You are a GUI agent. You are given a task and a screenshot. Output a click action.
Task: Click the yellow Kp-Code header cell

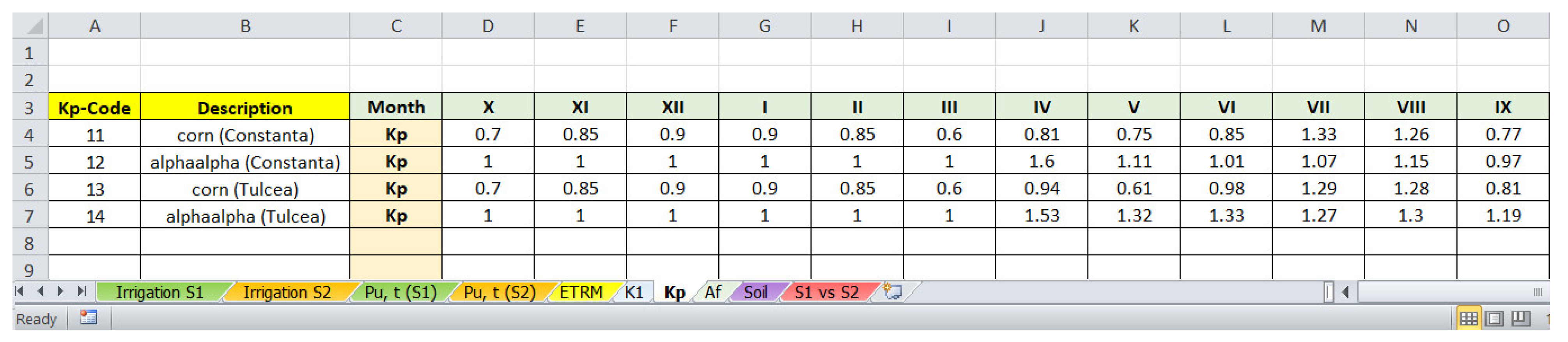94,108
